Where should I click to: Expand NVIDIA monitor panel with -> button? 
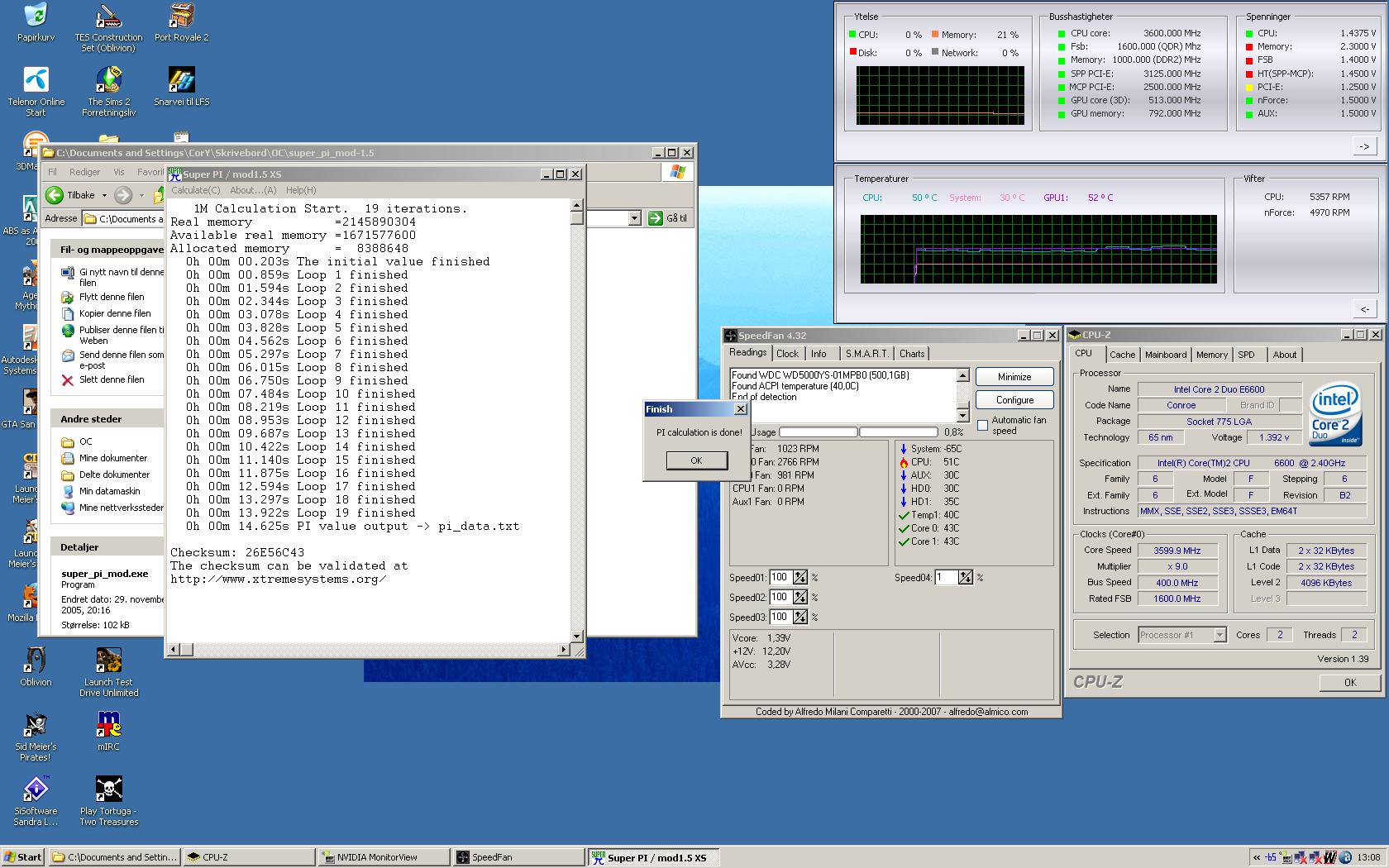[1364, 146]
